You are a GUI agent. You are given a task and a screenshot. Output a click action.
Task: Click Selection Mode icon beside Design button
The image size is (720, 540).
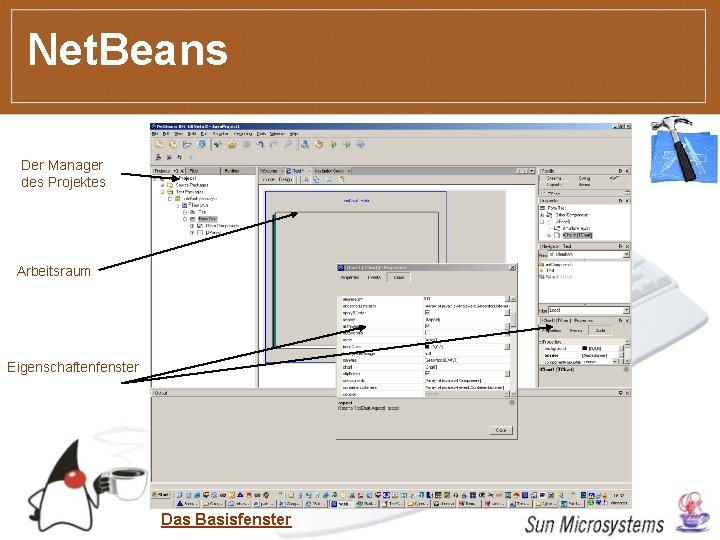click(x=305, y=179)
